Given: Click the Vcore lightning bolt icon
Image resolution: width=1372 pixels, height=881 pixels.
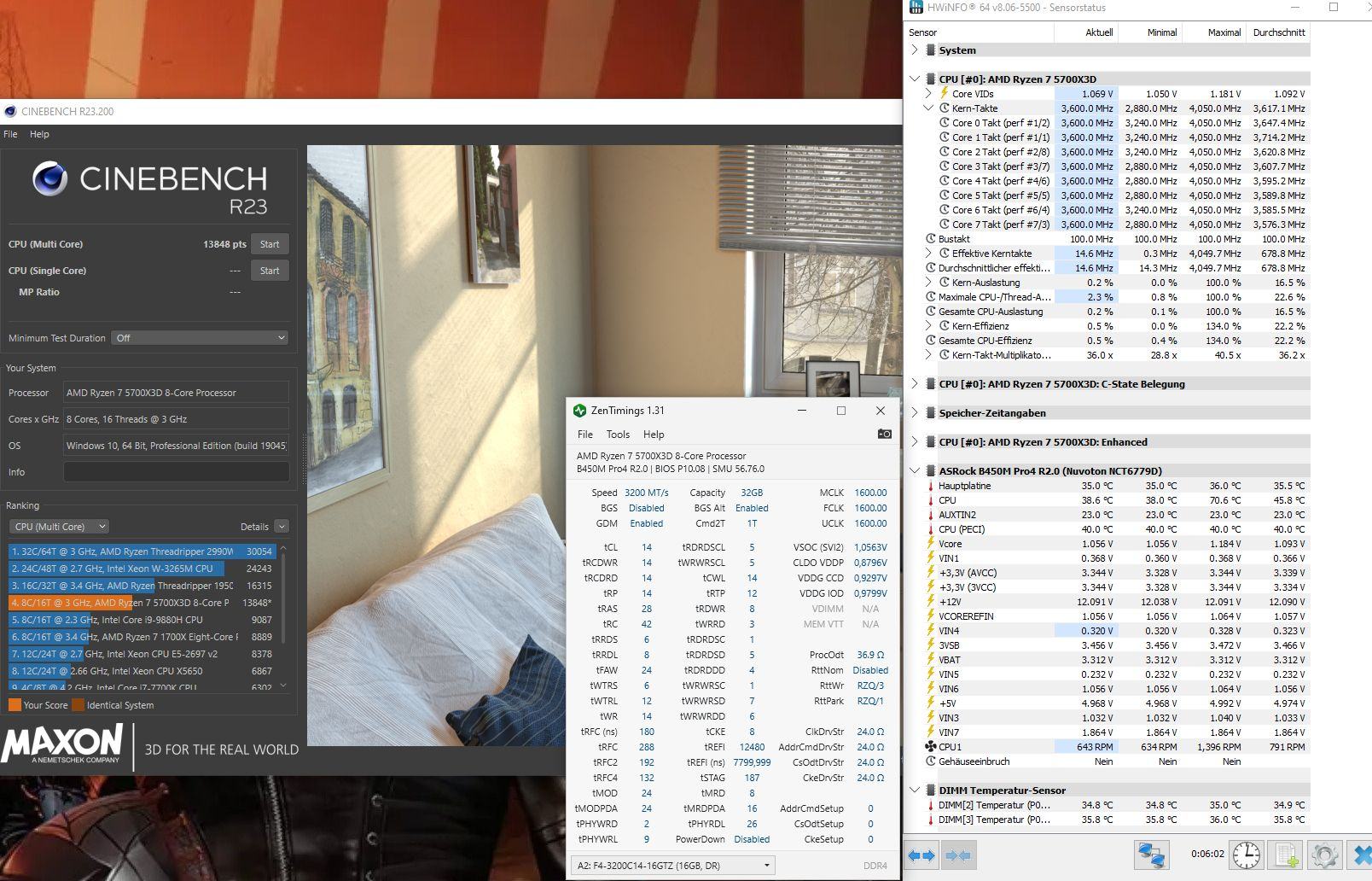Looking at the screenshot, I should [x=931, y=544].
